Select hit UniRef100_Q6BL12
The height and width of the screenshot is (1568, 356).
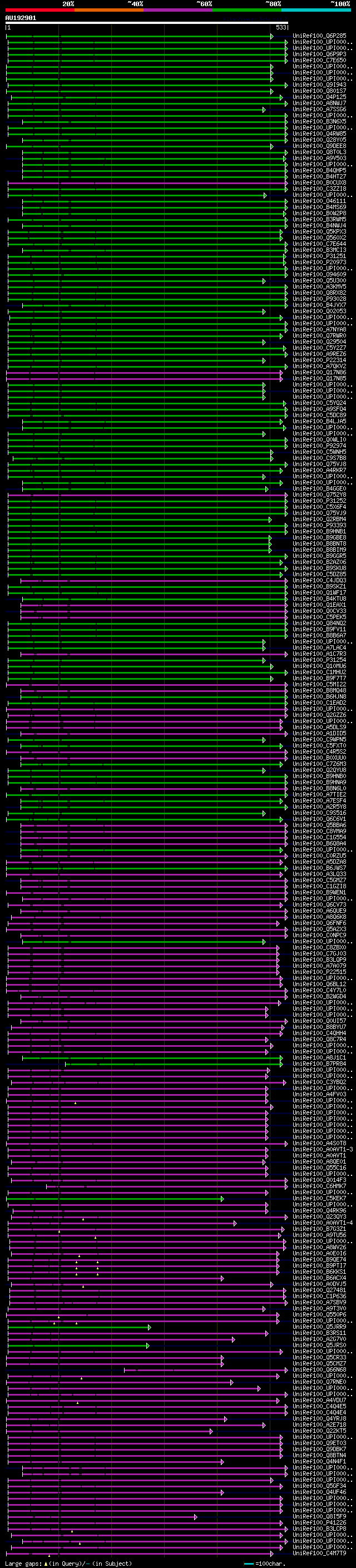tap(319, 985)
